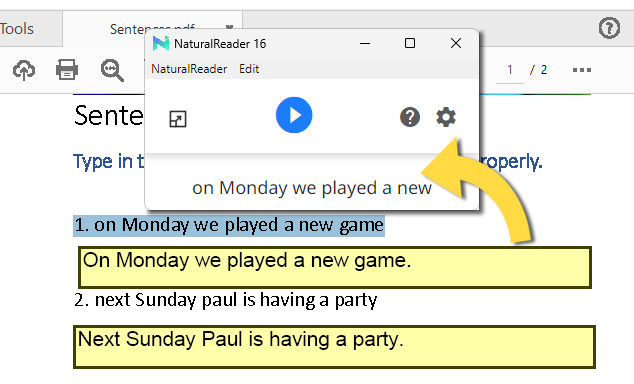
Task: Select the Sentences.pdf document tab
Action: click(152, 29)
